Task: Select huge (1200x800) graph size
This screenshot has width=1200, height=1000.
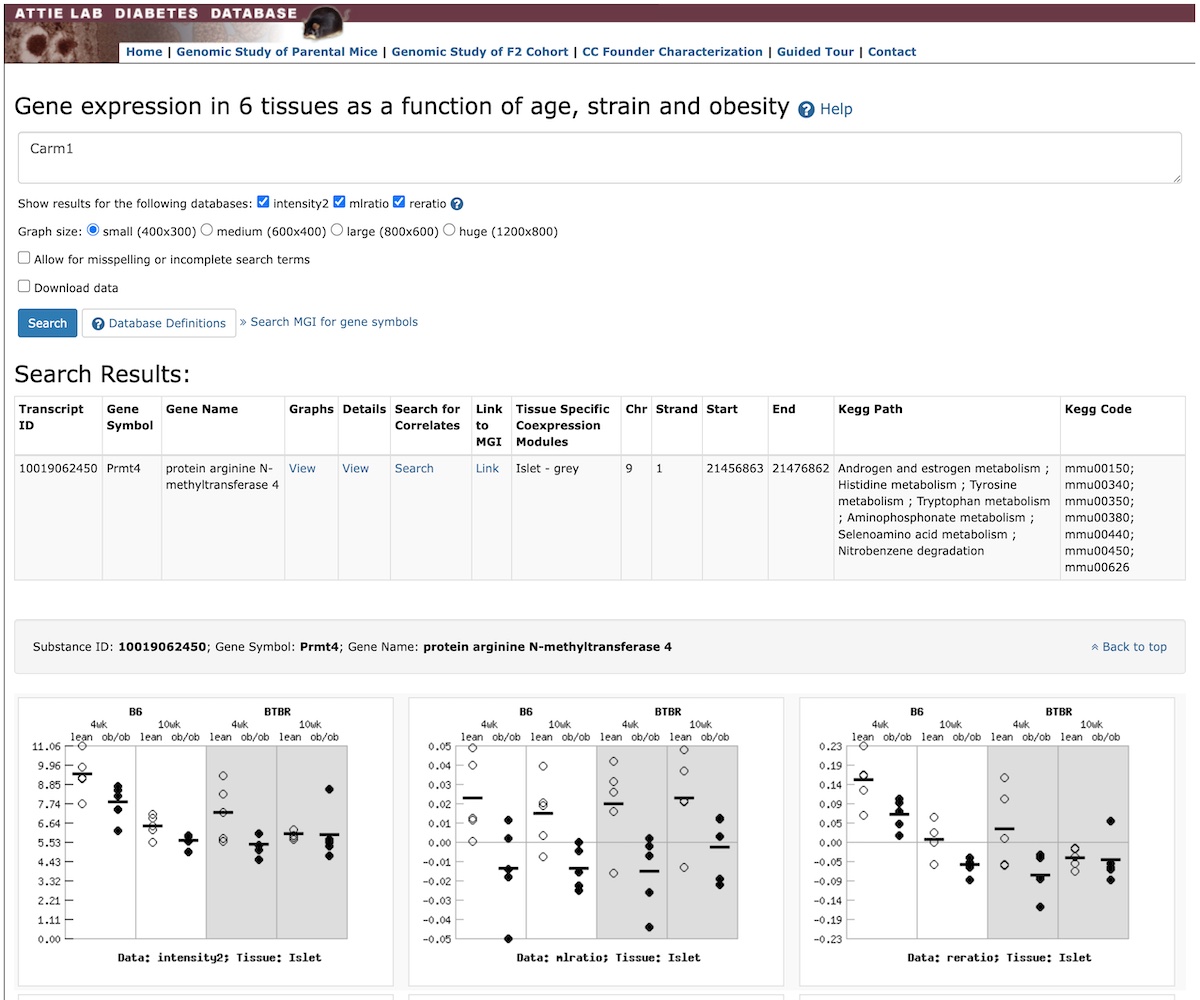Action: coord(449,230)
